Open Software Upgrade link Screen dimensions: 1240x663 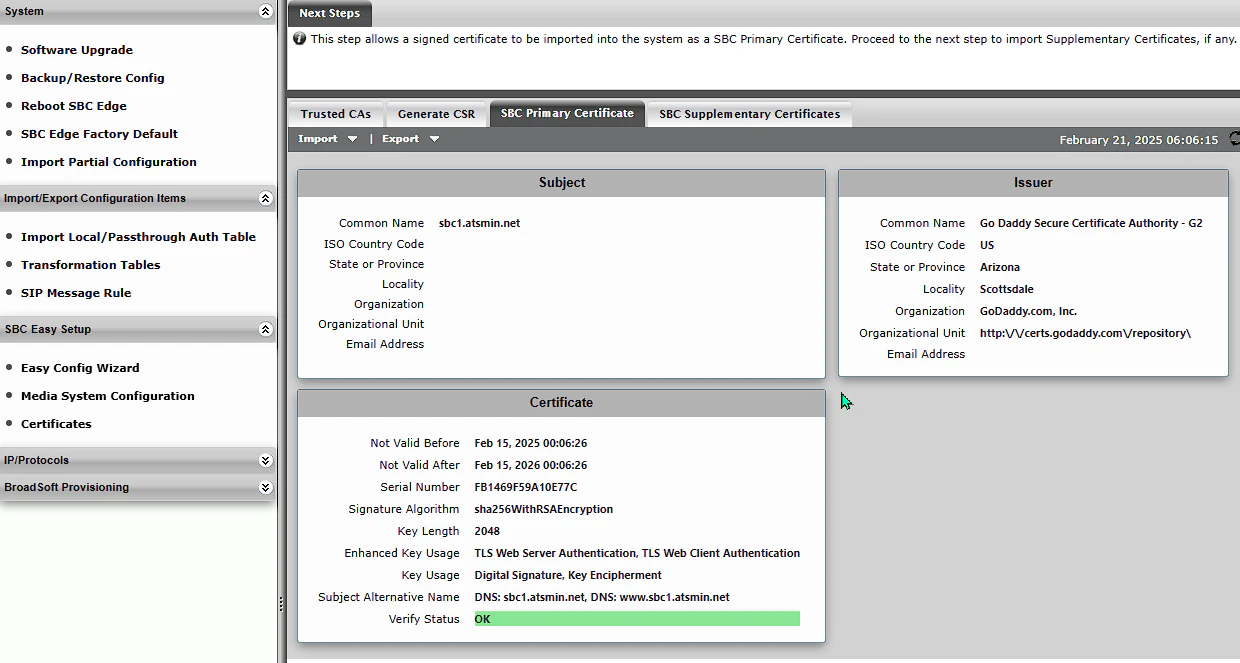pyautogui.click(x=77, y=50)
